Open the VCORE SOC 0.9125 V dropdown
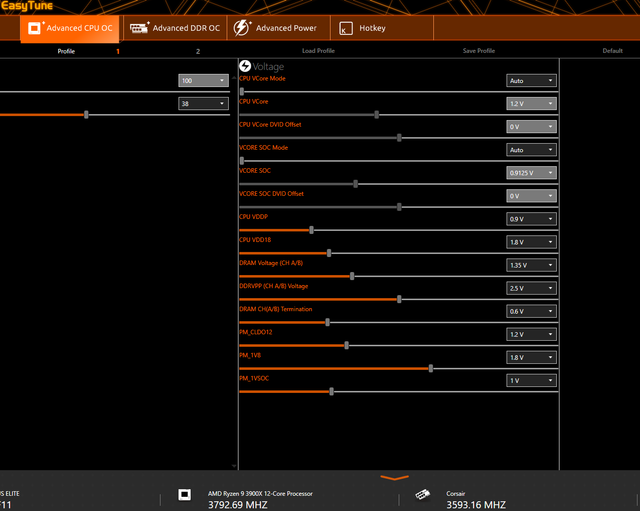Image resolution: width=640 pixels, height=511 pixels. pyautogui.click(x=531, y=173)
